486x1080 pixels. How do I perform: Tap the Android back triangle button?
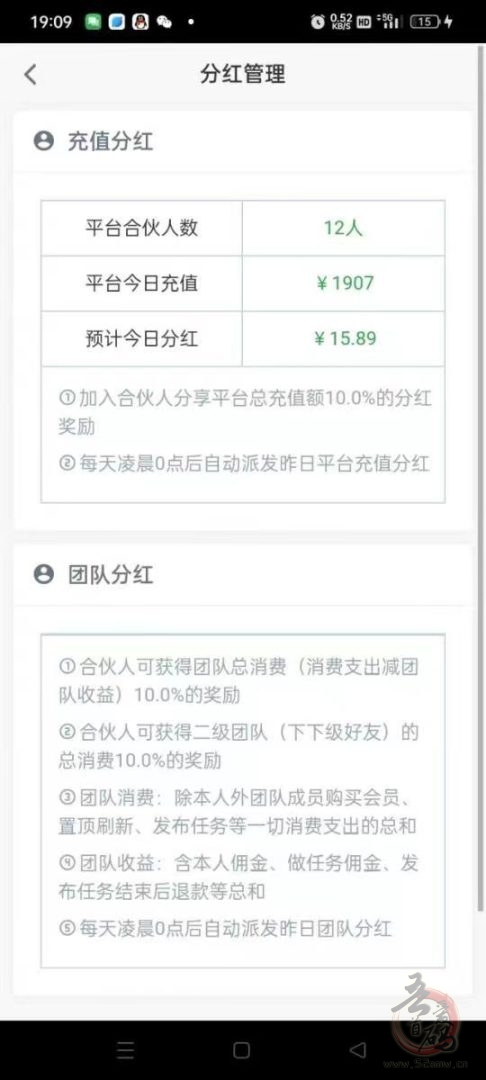357,1050
